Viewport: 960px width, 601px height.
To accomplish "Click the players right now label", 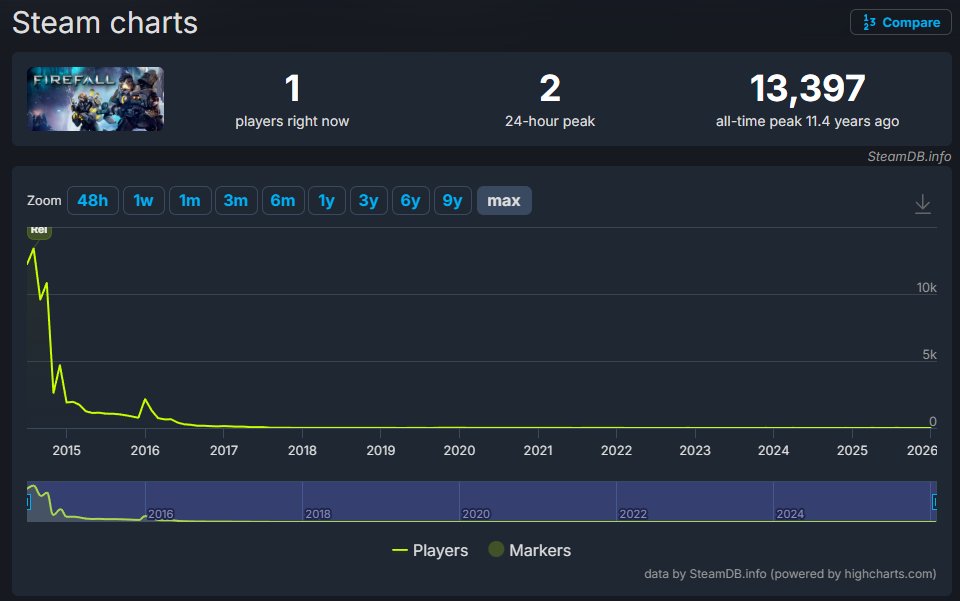I will [292, 121].
